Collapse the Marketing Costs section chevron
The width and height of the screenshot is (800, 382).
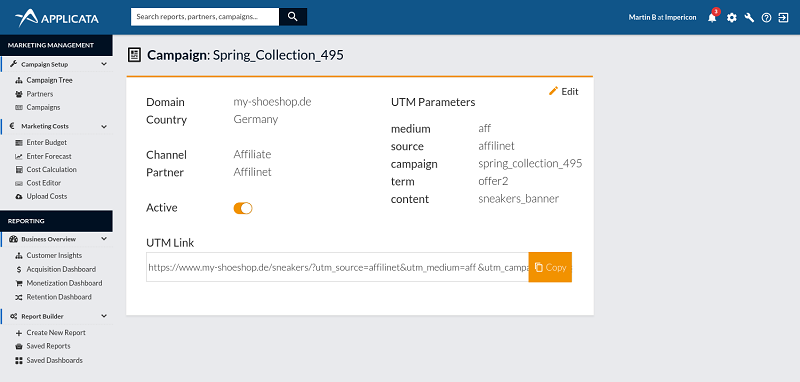[104, 126]
